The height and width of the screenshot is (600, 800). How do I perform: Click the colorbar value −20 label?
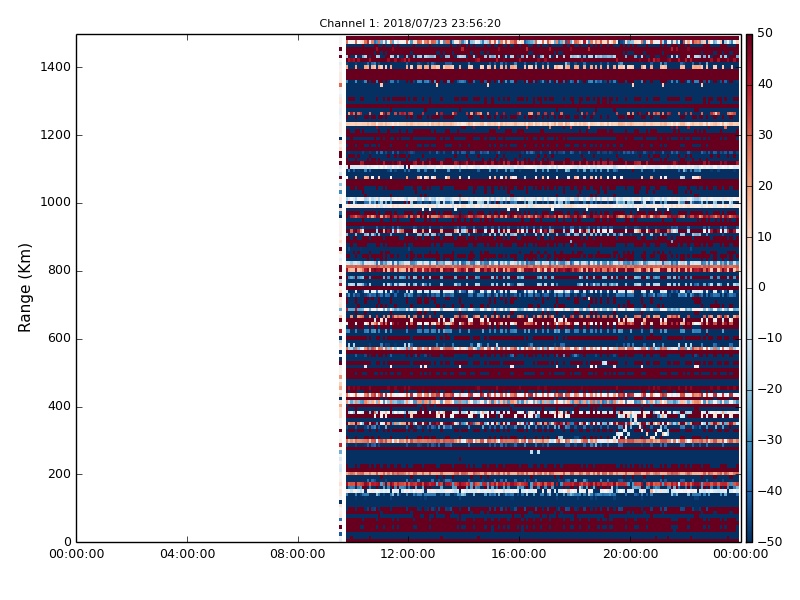[x=769, y=389]
